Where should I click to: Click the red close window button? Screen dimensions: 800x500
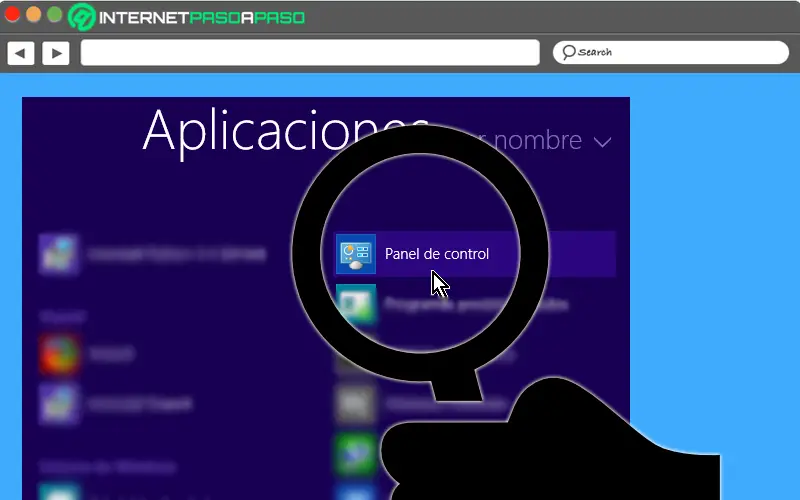click(x=12, y=14)
